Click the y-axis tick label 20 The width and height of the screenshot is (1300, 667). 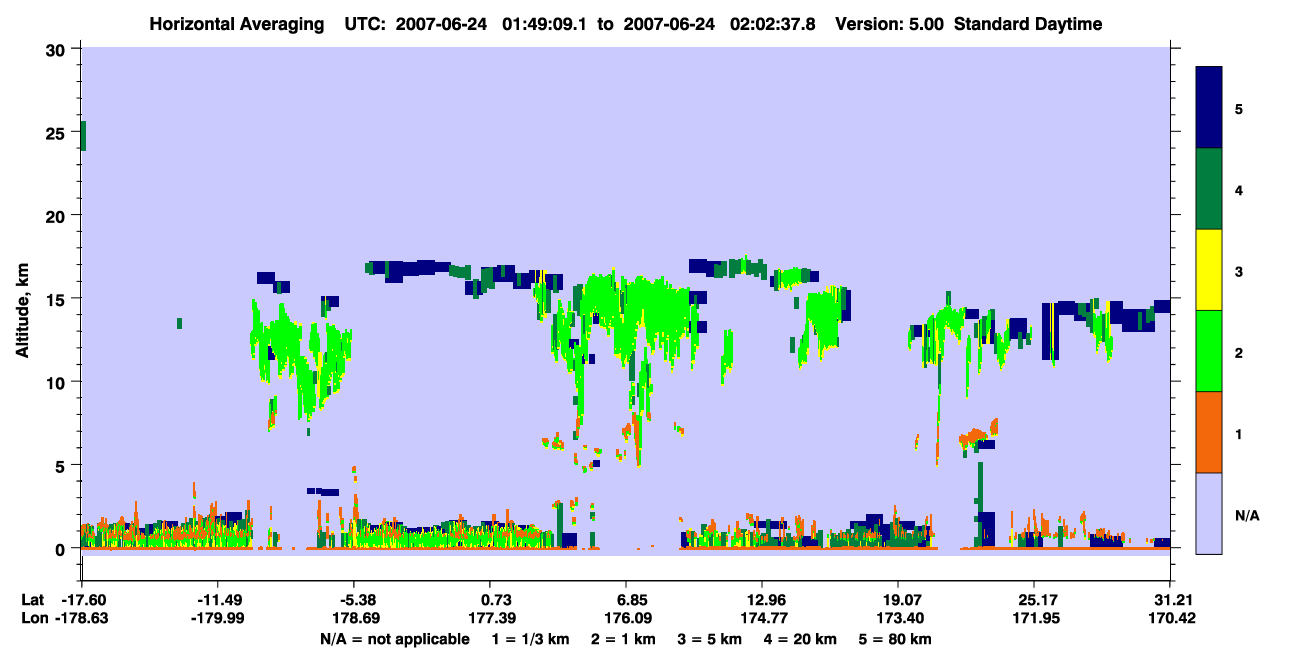point(57,216)
